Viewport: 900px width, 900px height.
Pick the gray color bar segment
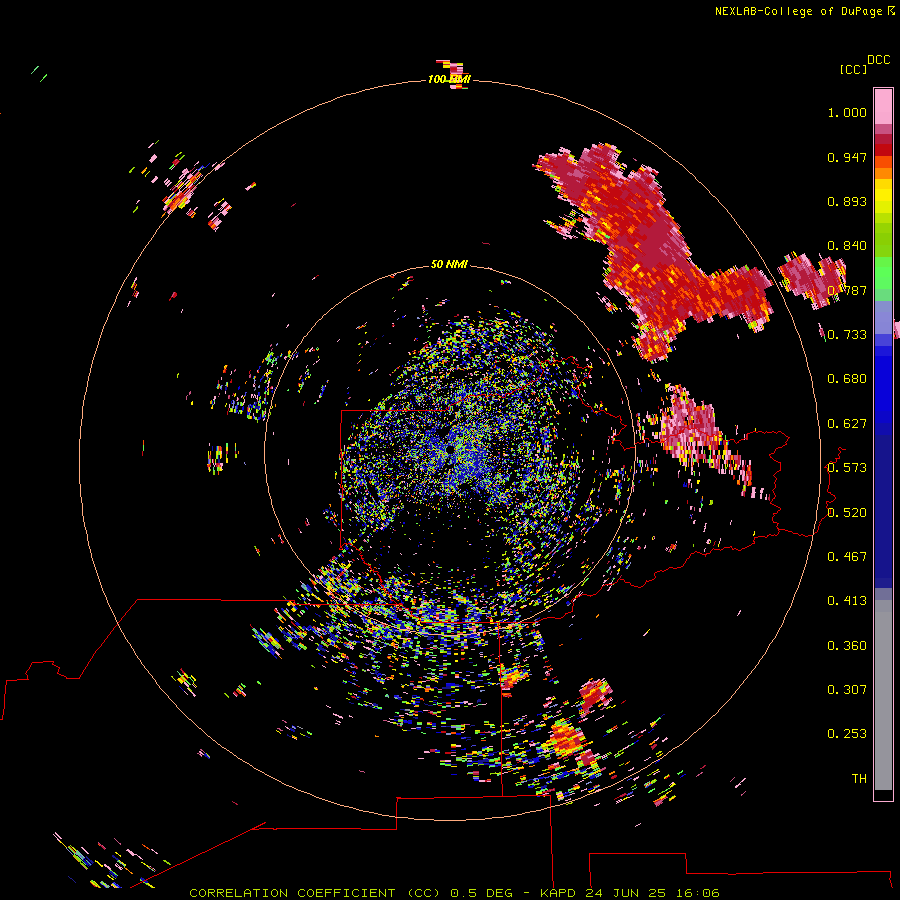883,695
